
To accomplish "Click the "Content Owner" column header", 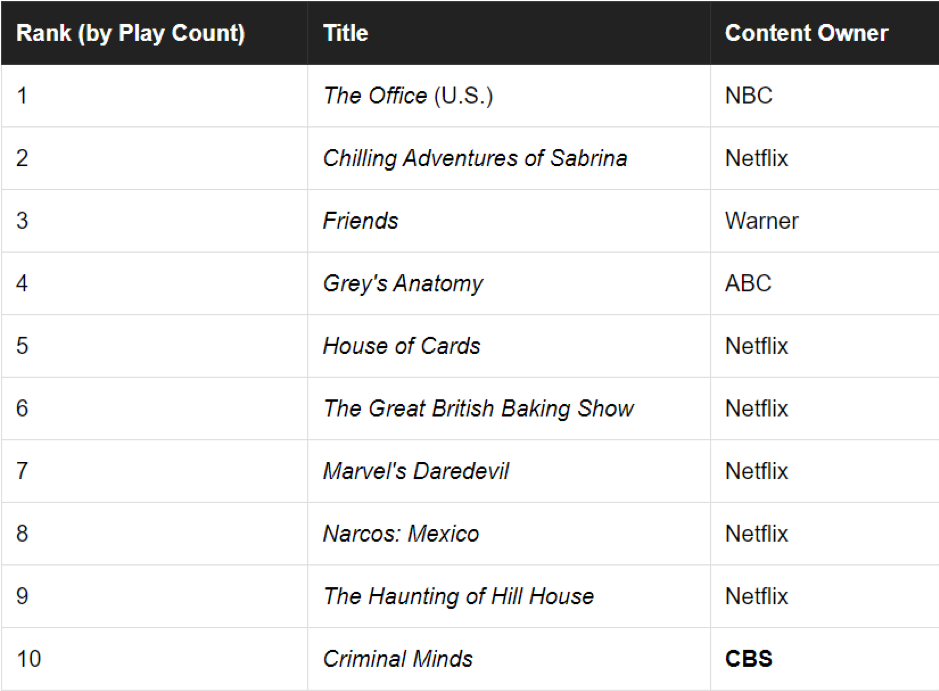I will [806, 33].
